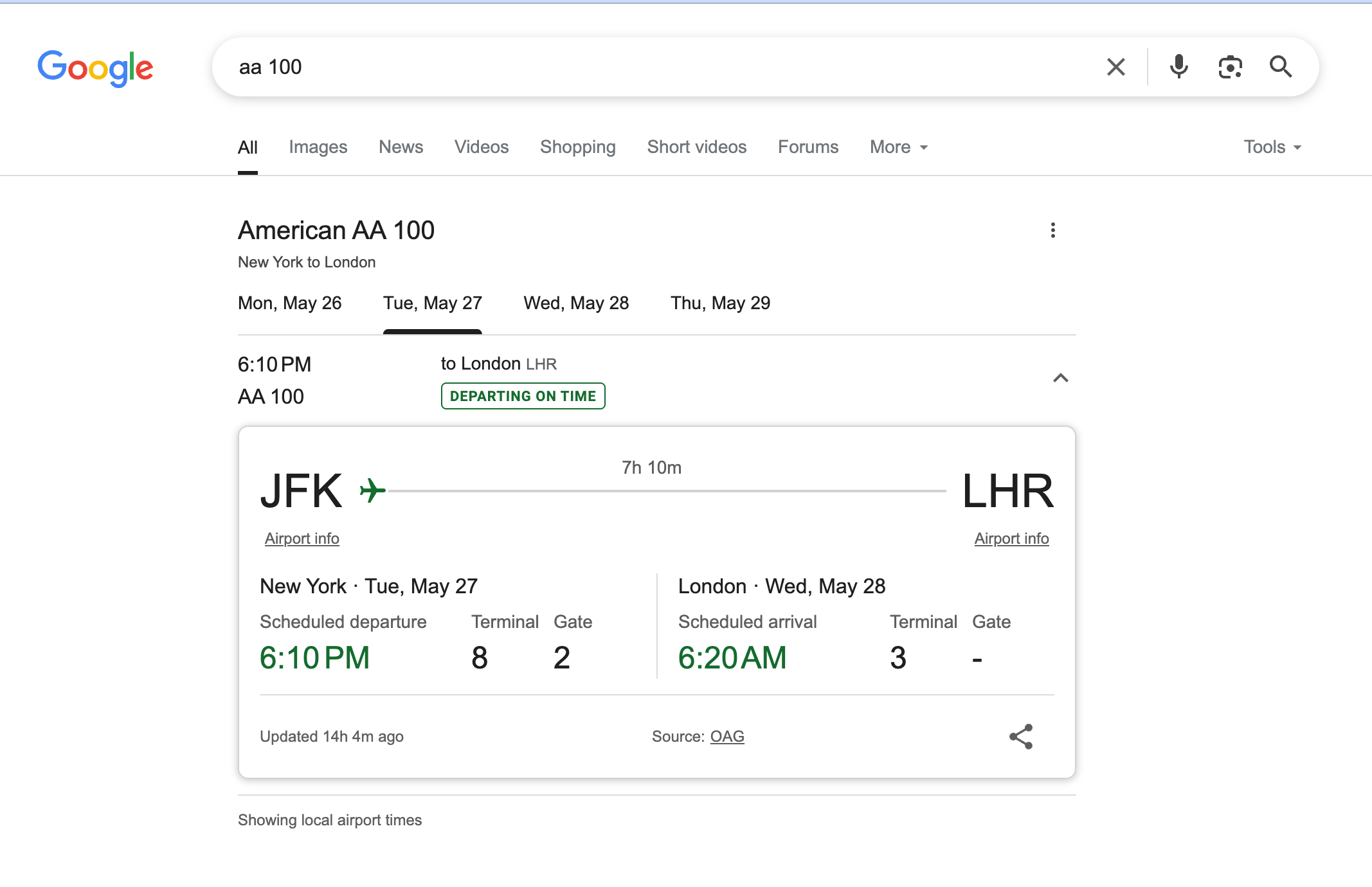Image resolution: width=1372 pixels, height=887 pixels.
Task: Open the three-dot options menu for this result
Action: click(x=1053, y=230)
